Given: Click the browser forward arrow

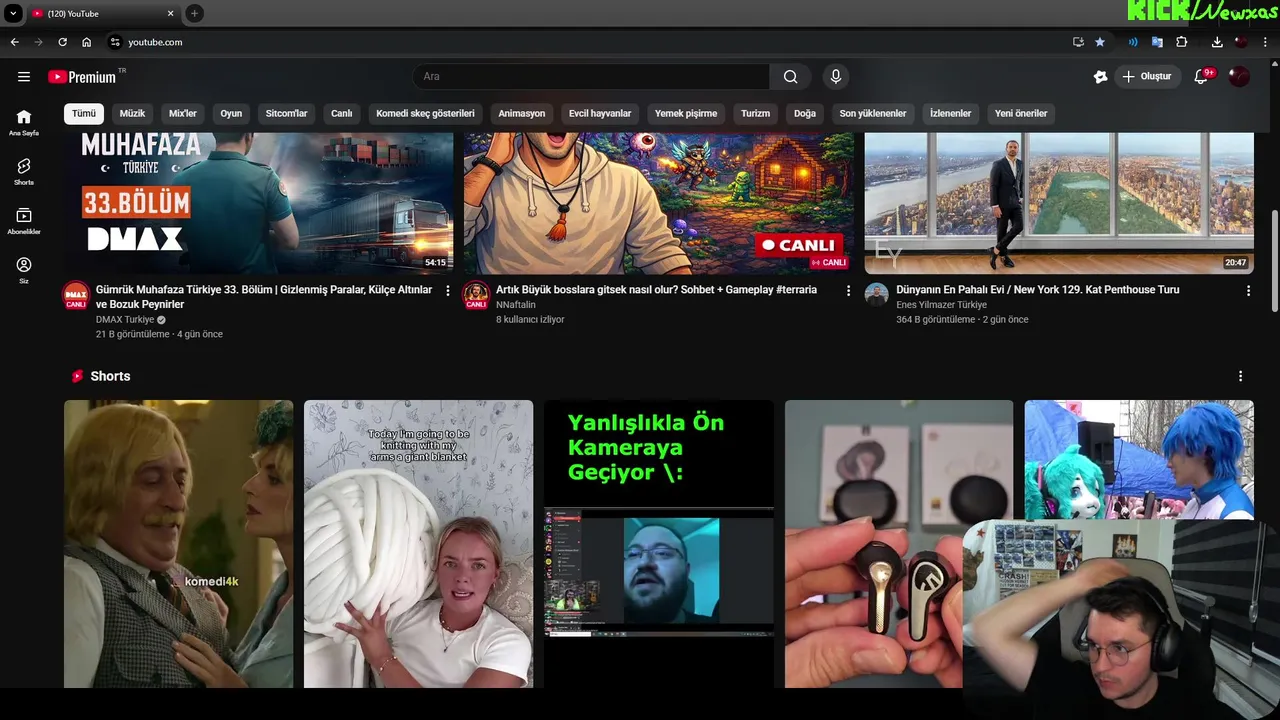Looking at the screenshot, I should (x=38, y=42).
